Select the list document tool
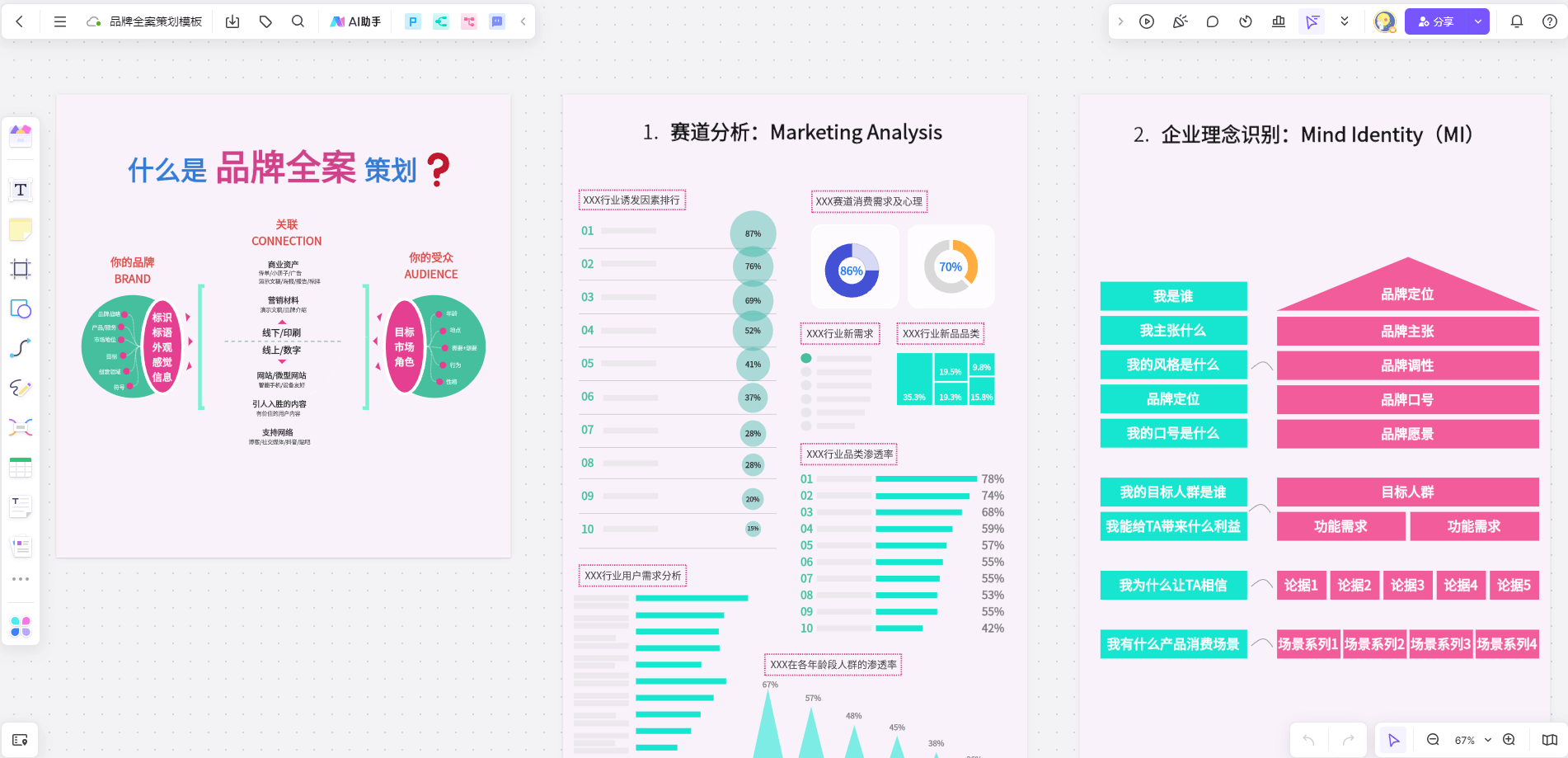The image size is (1568, 758). (x=21, y=546)
